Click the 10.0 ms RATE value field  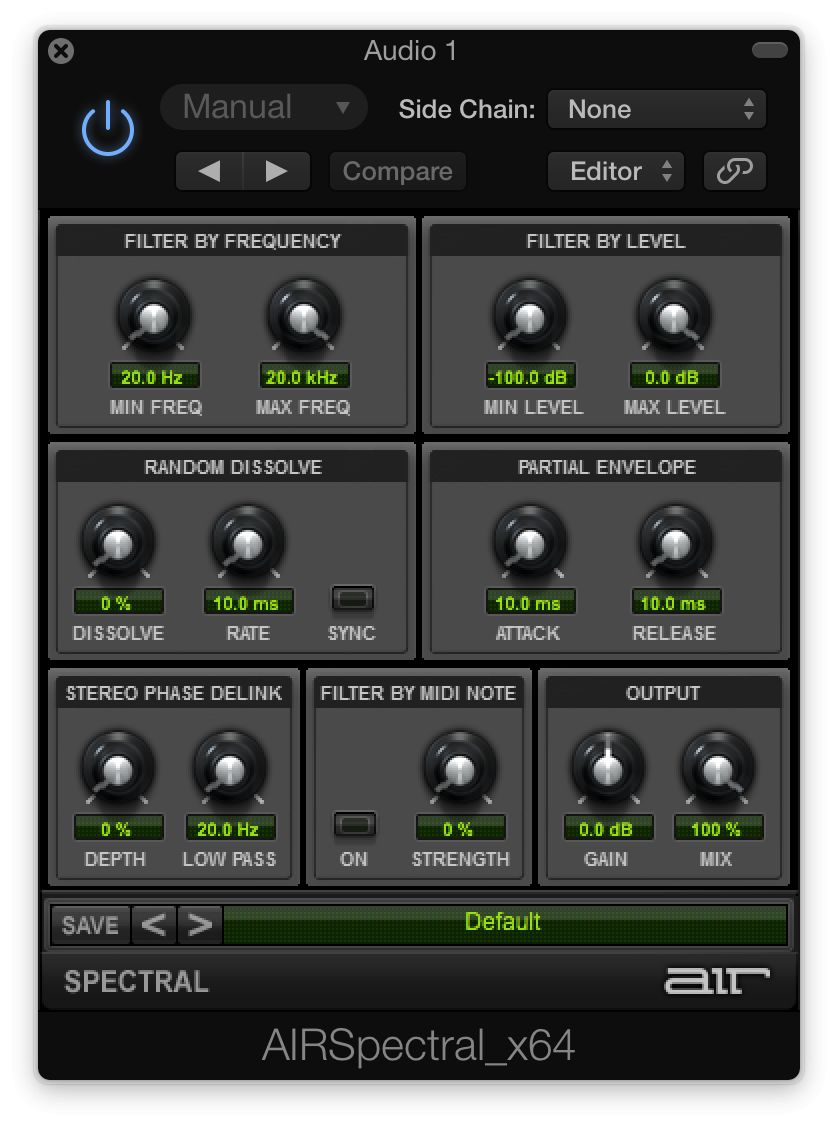[x=248, y=602]
